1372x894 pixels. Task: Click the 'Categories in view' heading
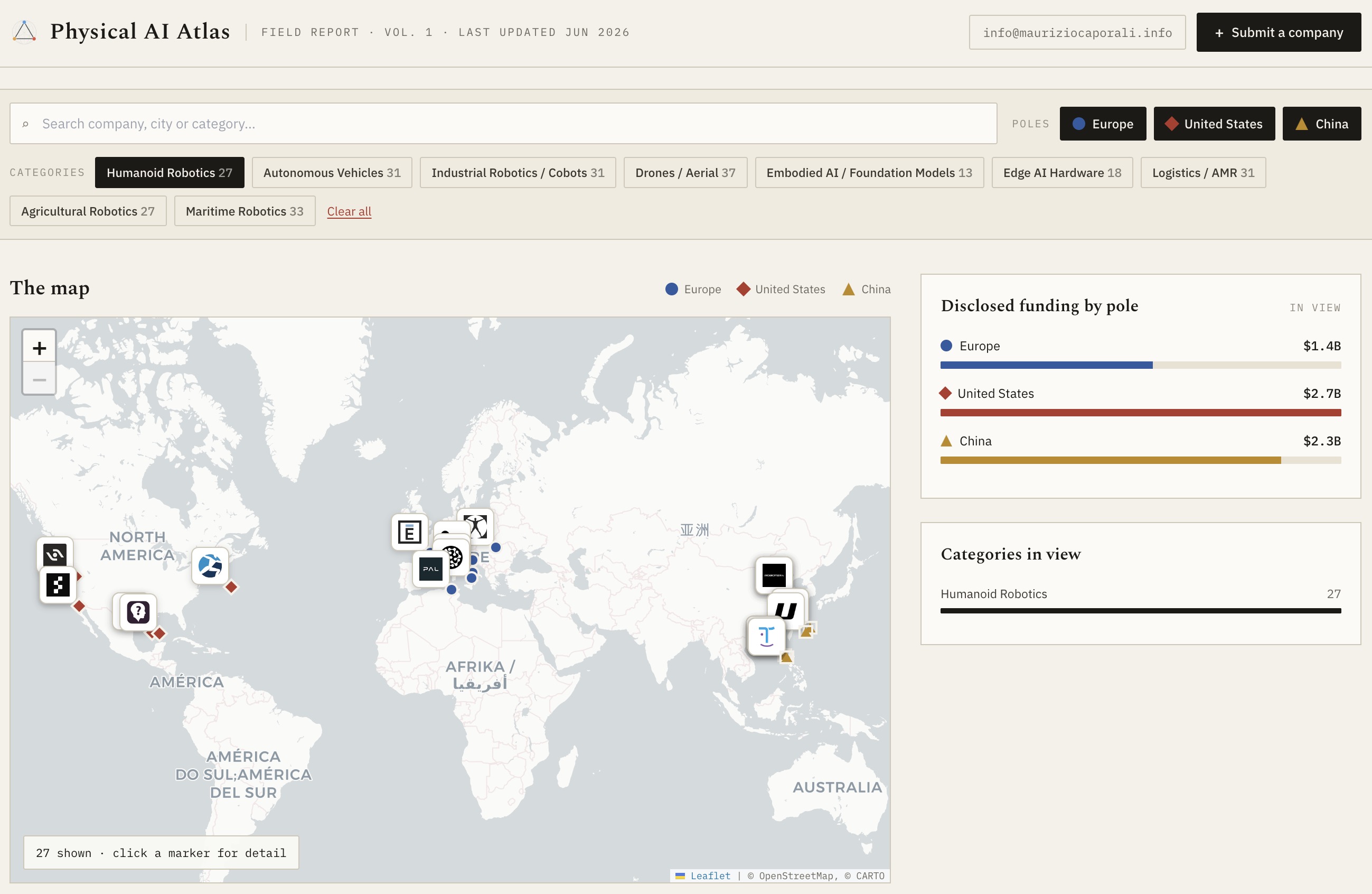point(1011,554)
